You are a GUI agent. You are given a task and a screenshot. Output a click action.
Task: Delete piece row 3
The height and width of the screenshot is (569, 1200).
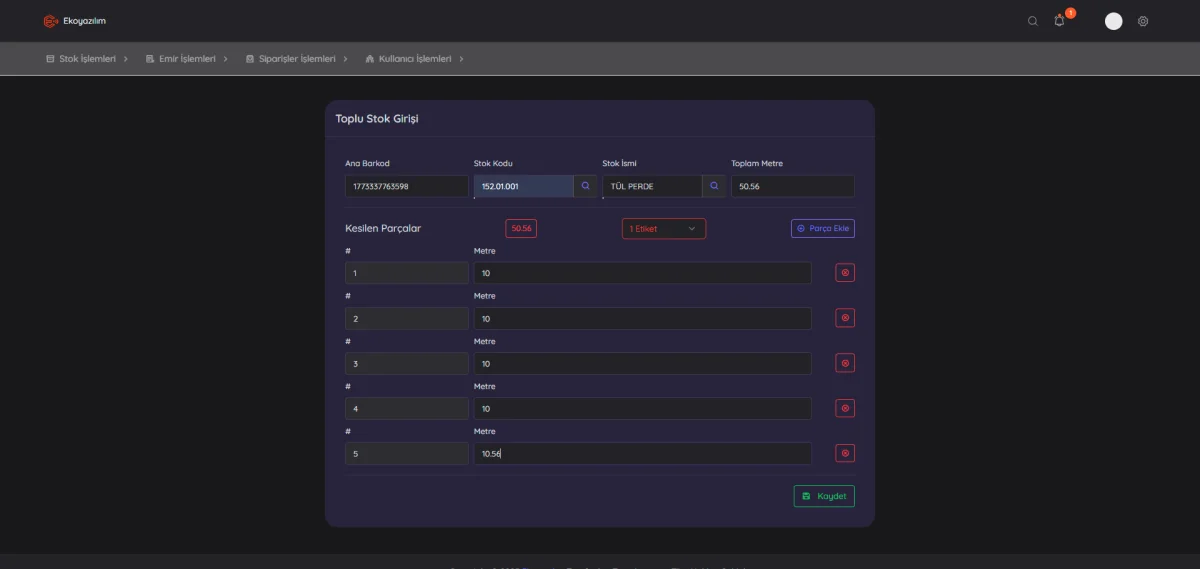pyautogui.click(x=845, y=363)
